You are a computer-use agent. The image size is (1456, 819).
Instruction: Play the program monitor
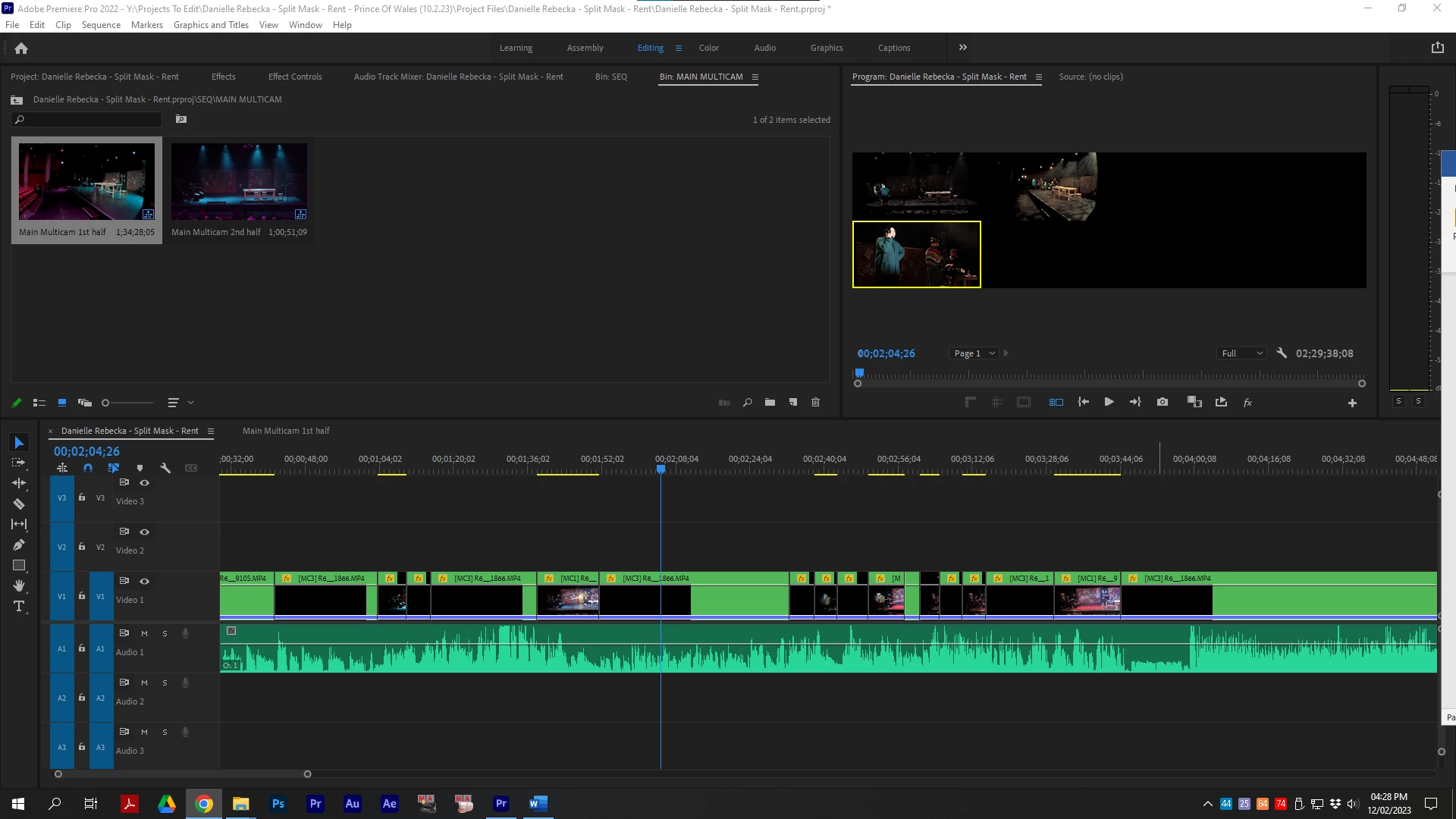[x=1109, y=402]
